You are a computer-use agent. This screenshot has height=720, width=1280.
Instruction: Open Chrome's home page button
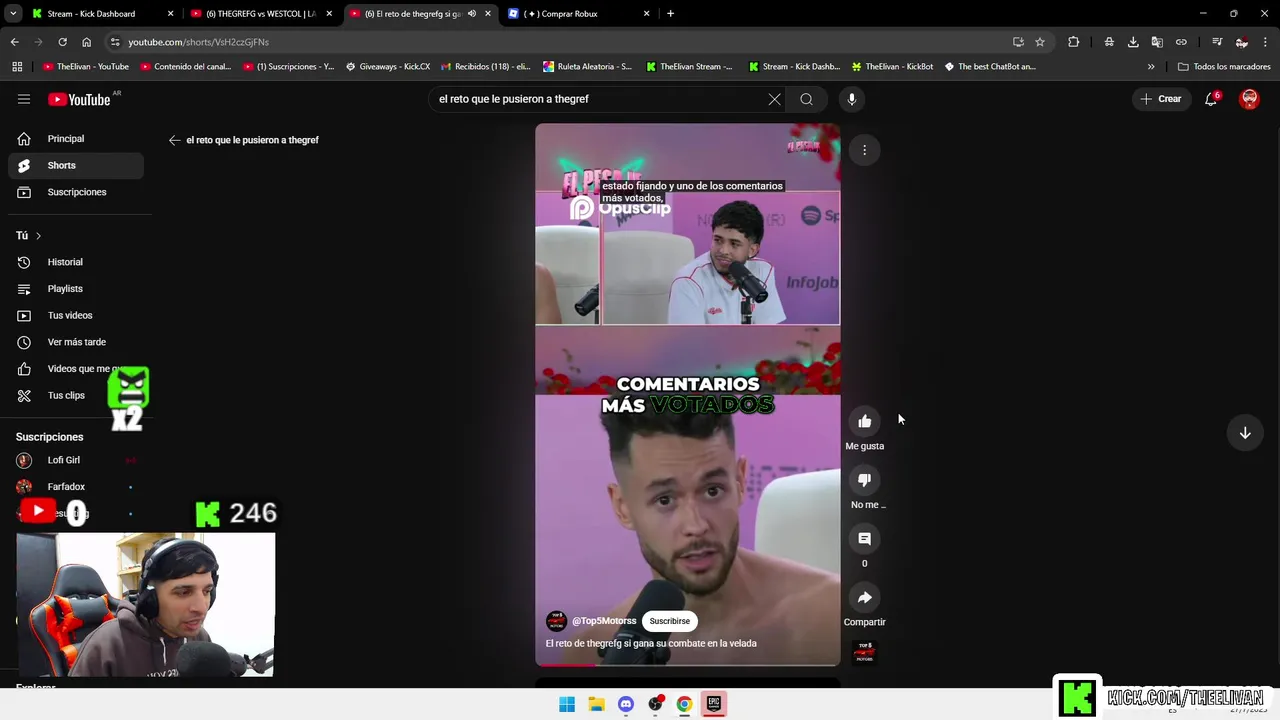click(87, 42)
